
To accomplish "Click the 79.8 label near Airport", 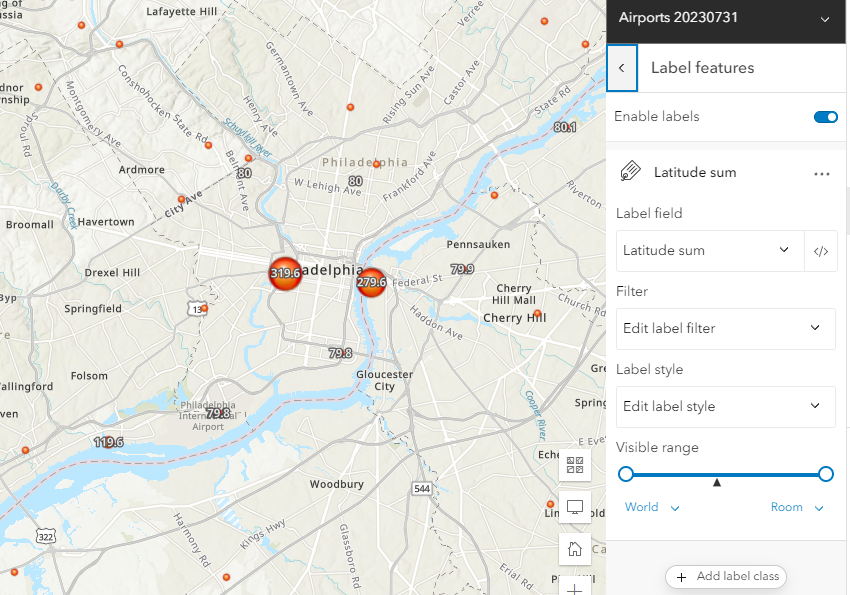I will pyautogui.click(x=218, y=413).
